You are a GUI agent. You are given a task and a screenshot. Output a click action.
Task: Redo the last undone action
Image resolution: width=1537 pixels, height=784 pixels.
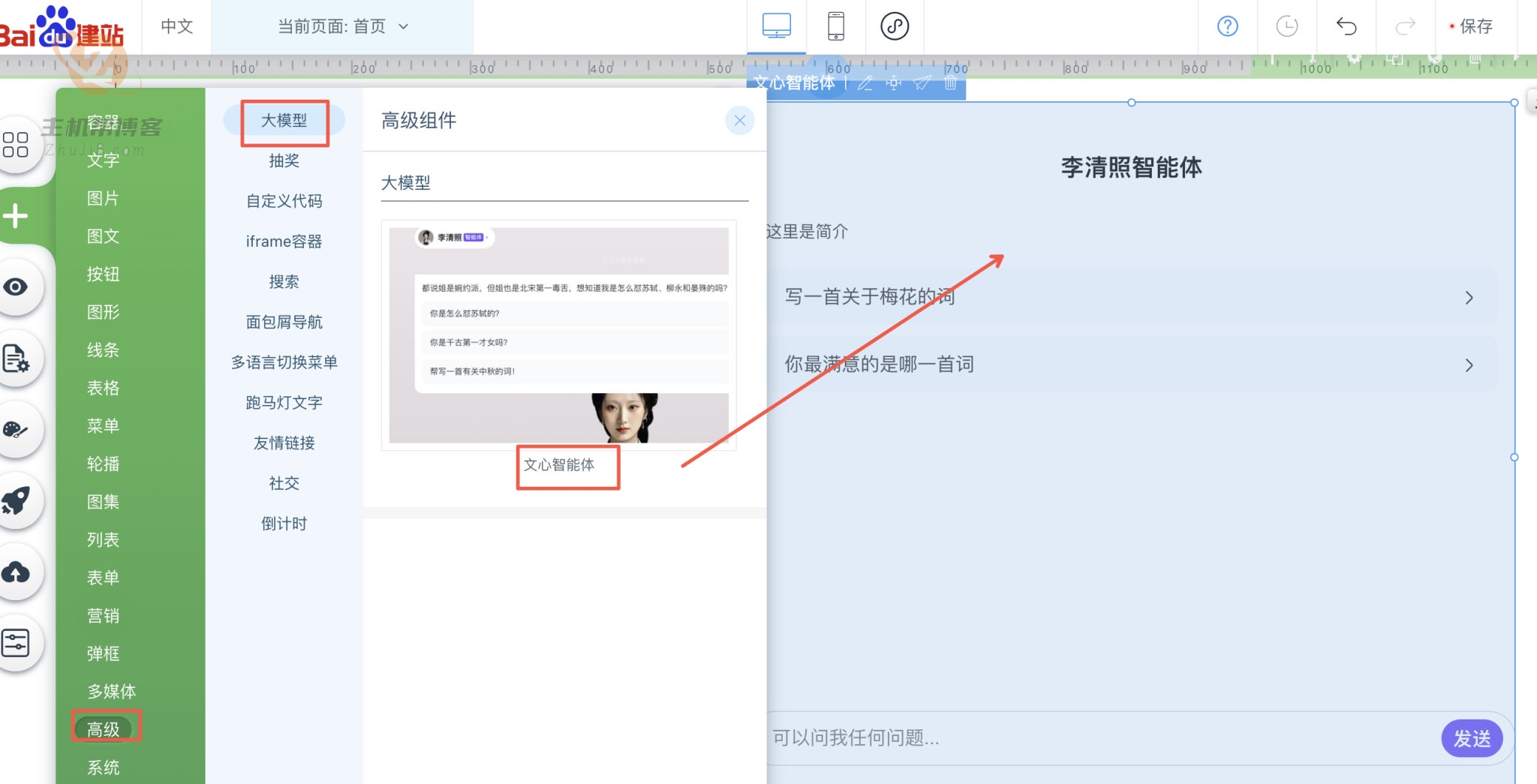click(x=1405, y=26)
